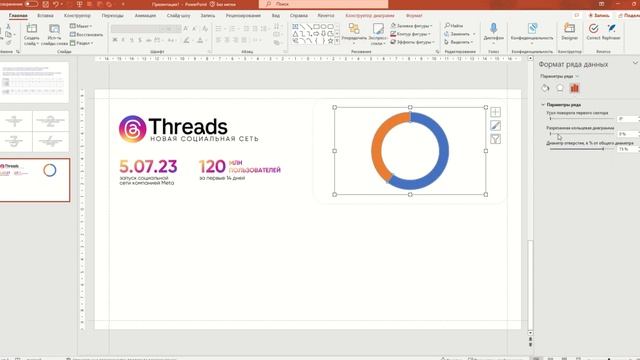Toggle underline Ч formatting
640x360 pixels.
click(131, 40)
